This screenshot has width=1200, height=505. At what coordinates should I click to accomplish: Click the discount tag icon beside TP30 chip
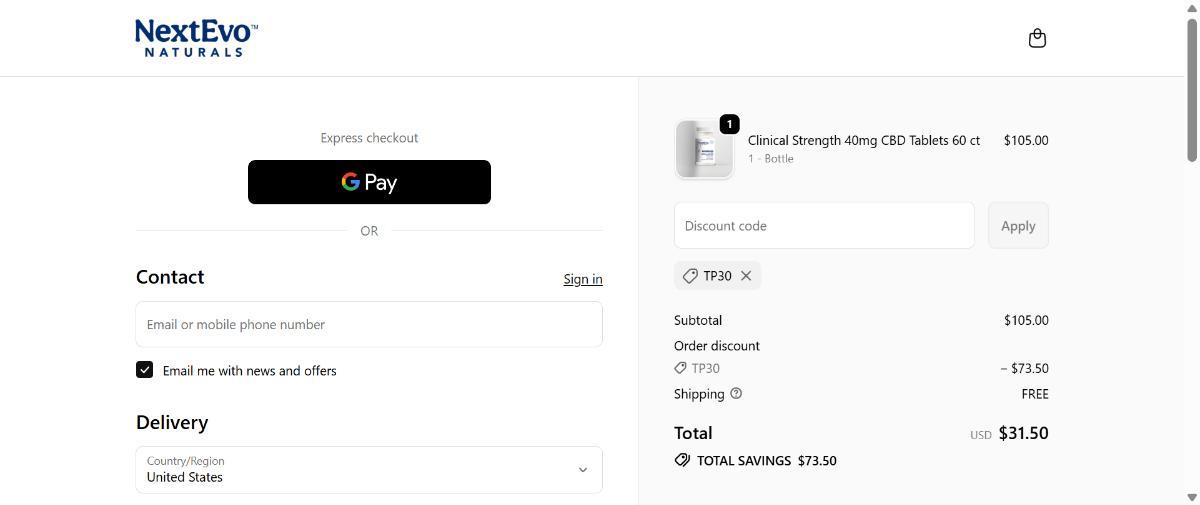coord(690,276)
